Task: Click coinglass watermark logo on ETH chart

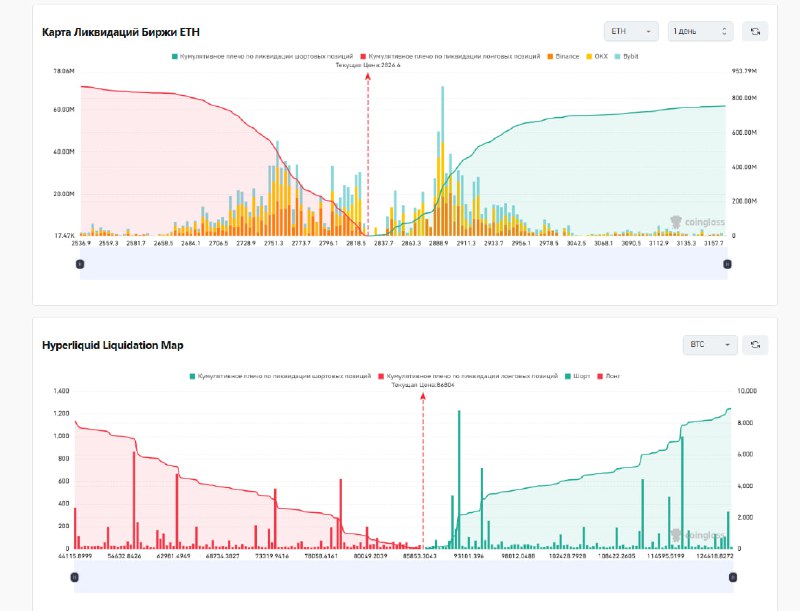Action: pyautogui.click(x=691, y=222)
